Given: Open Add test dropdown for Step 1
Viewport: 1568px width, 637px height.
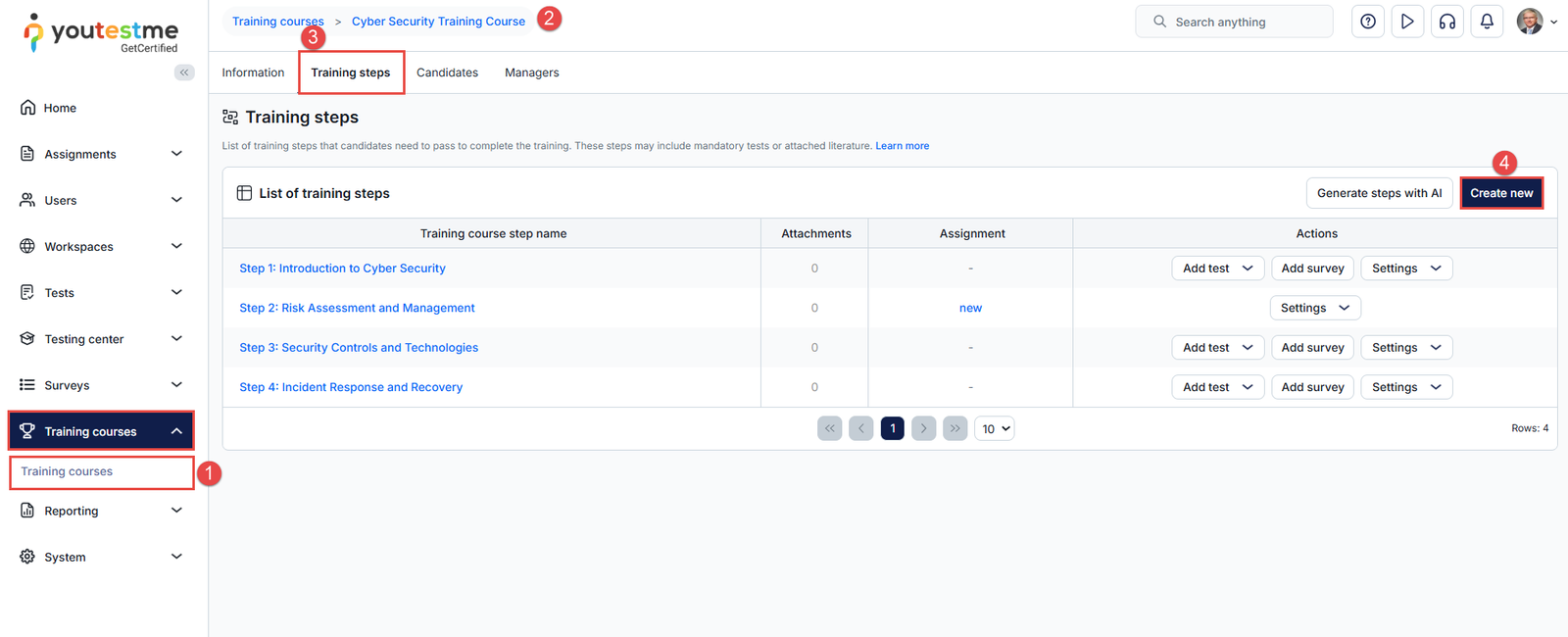Looking at the screenshot, I should pos(1217,269).
